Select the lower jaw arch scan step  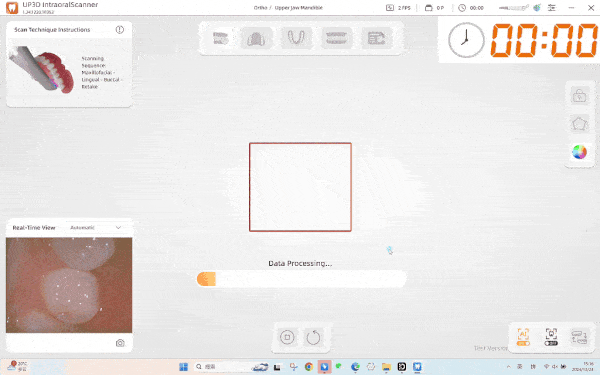click(x=296, y=38)
